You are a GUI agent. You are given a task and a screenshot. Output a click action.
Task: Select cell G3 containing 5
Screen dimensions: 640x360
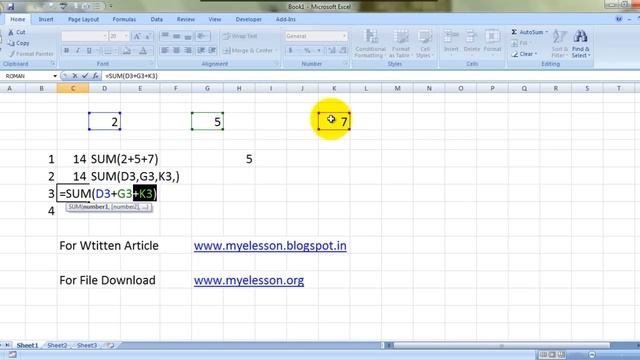[207, 121]
